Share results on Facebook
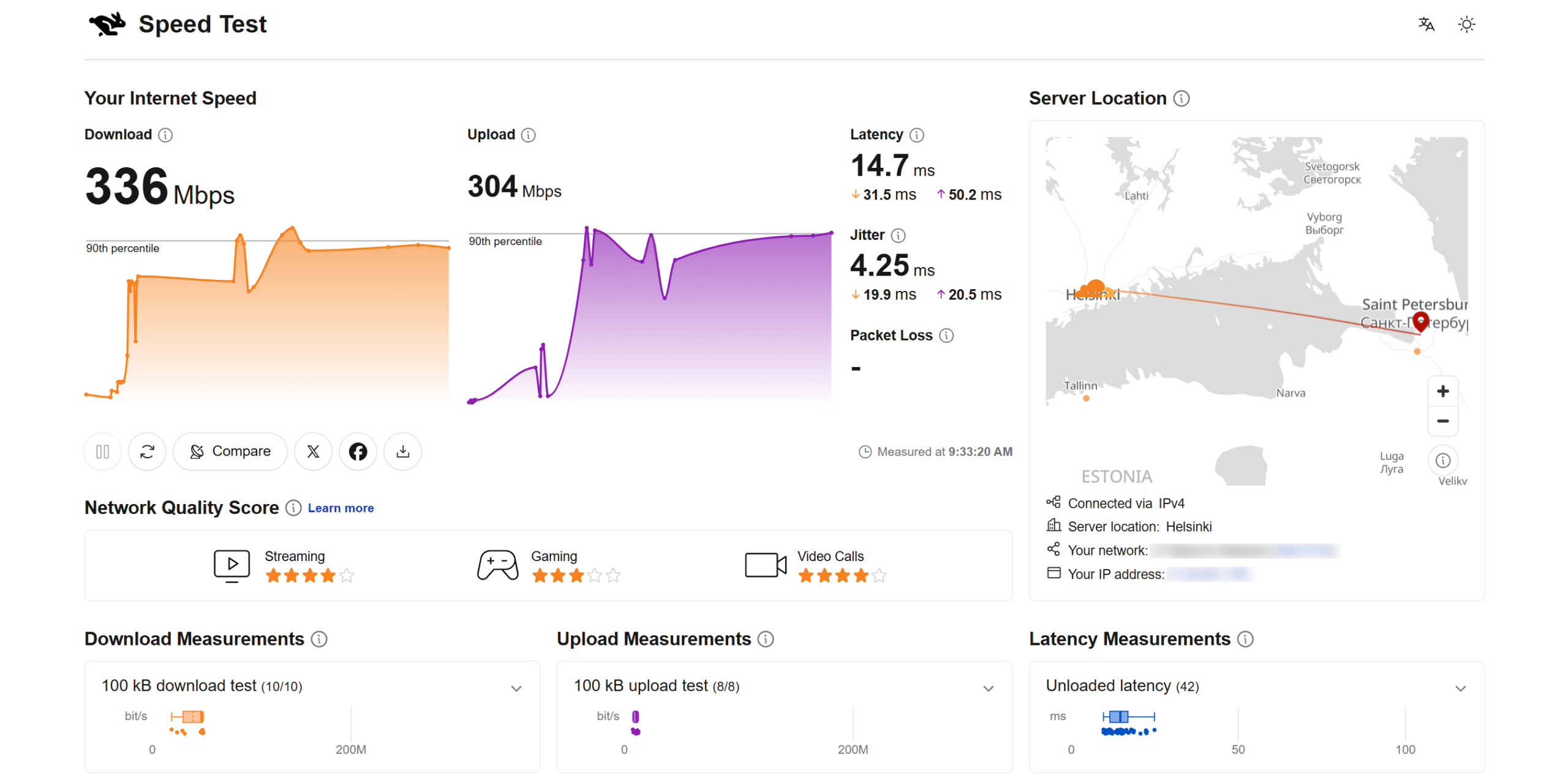Image resolution: width=1568 pixels, height=784 pixels. point(358,451)
